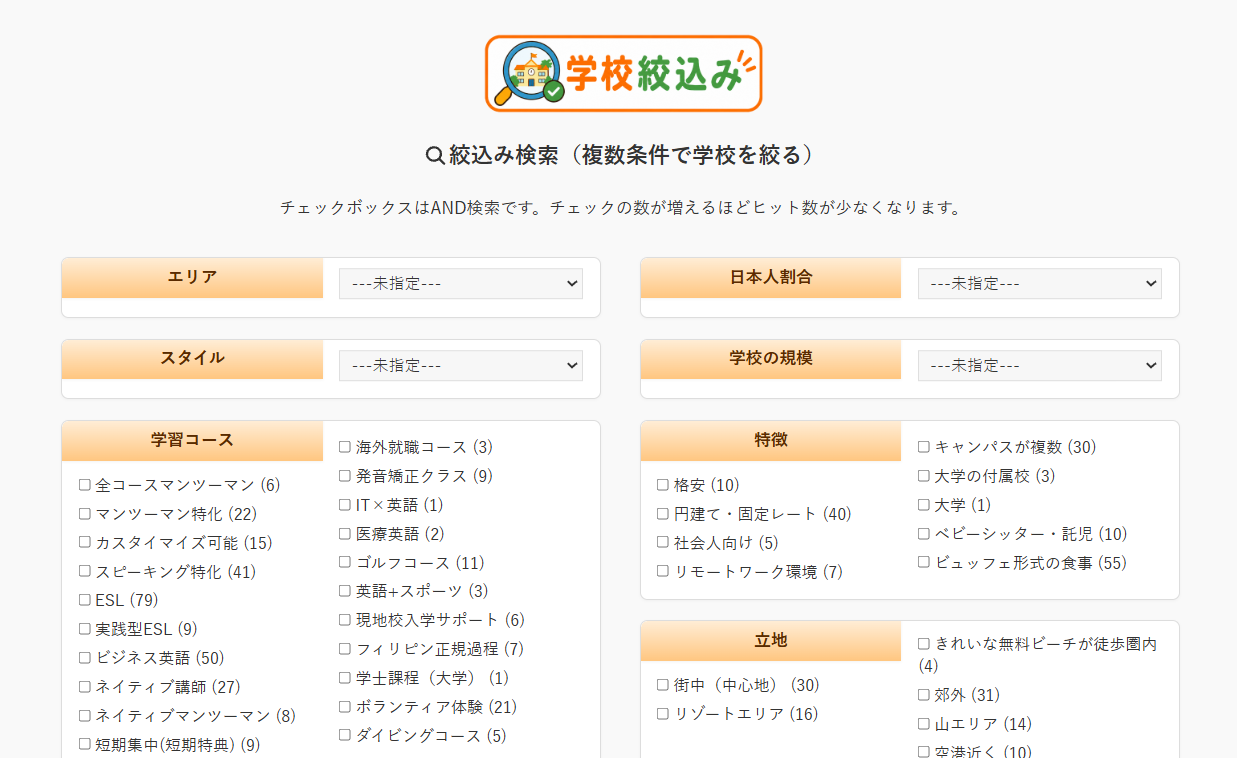Check the 街中（中心地） (30) checkbox
Viewport: 1237px width, 758px height.
[x=663, y=685]
